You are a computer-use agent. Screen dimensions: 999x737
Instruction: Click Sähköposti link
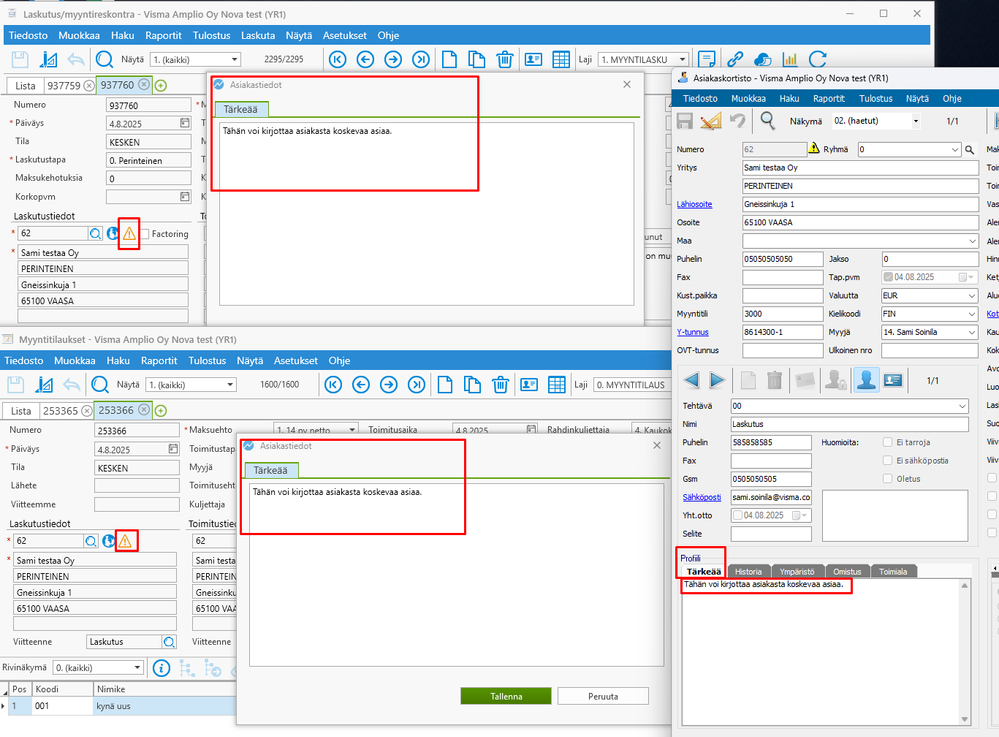click(x=701, y=497)
